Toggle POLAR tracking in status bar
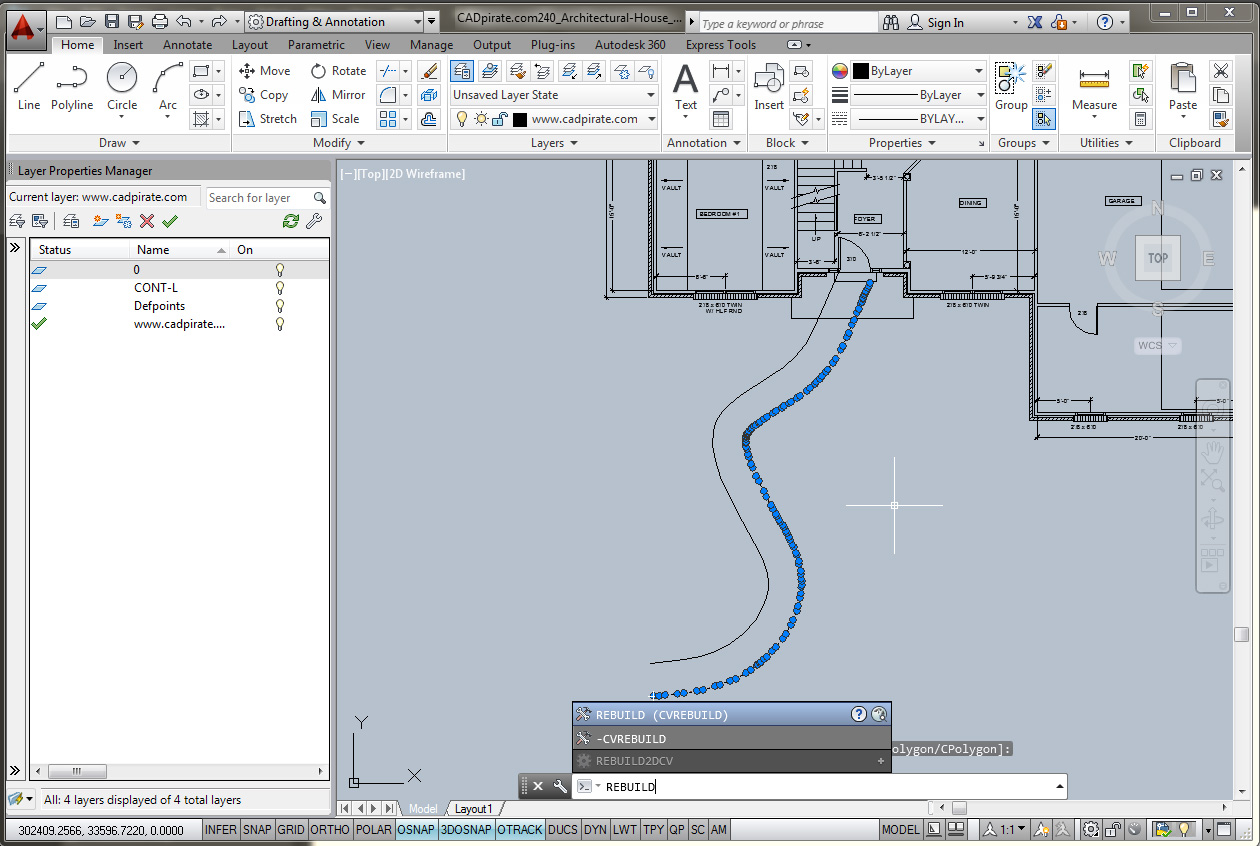This screenshot has height=846, width=1260. (374, 830)
